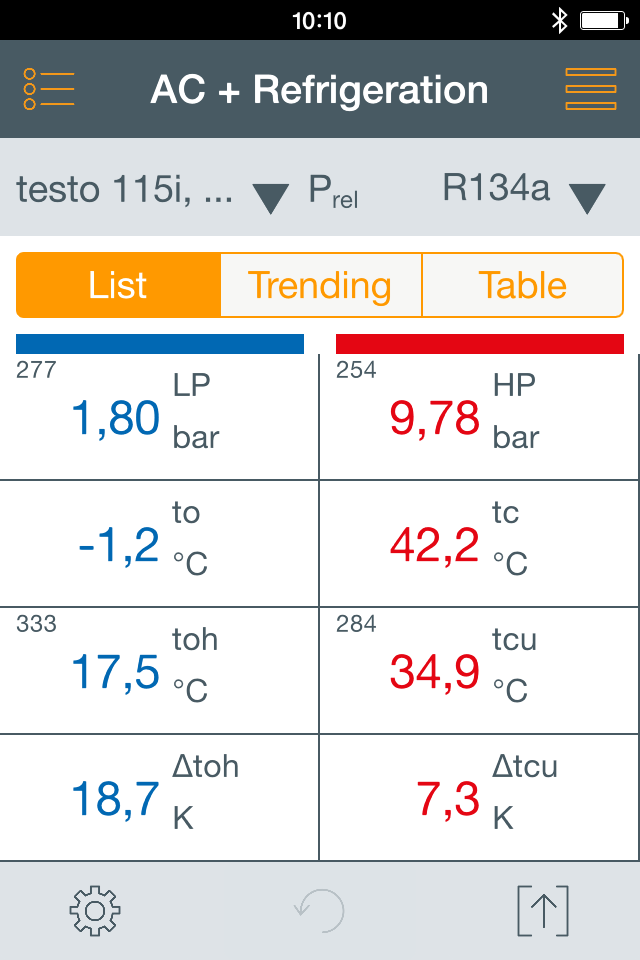Image resolution: width=640 pixels, height=960 pixels.
Task: Switch to the Table view
Action: 523,285
